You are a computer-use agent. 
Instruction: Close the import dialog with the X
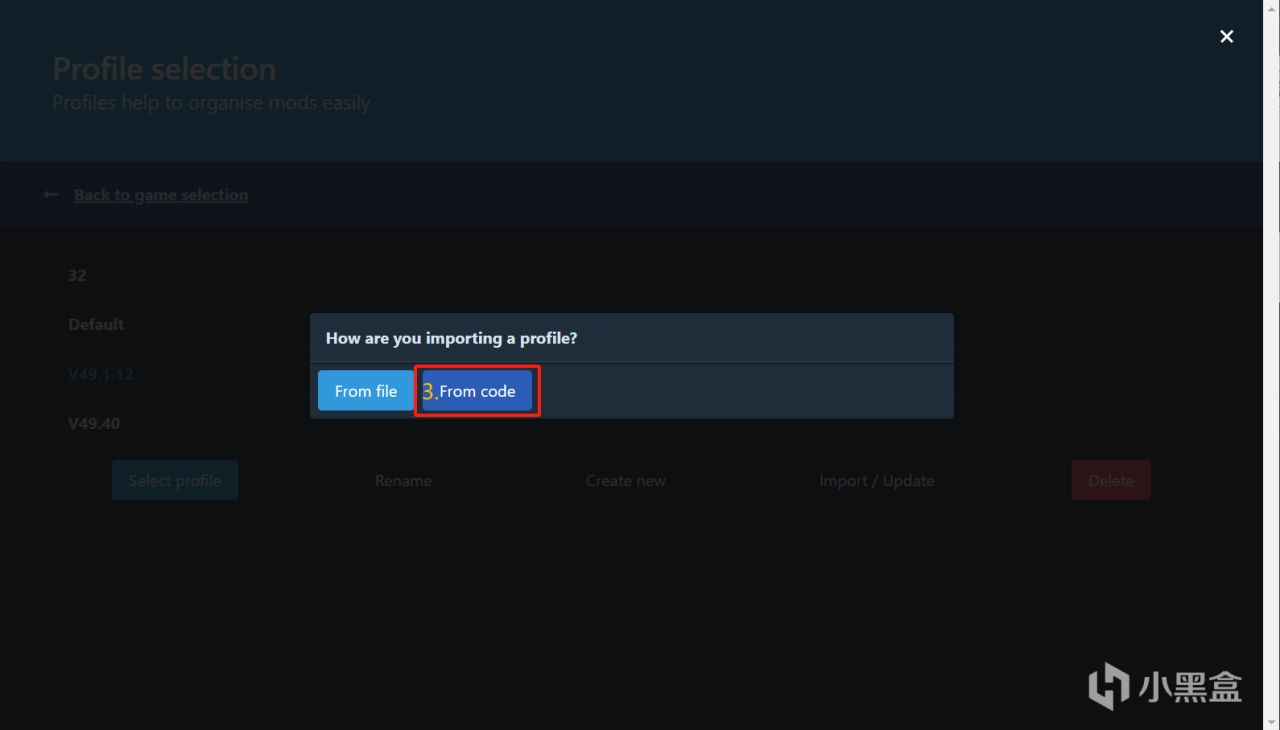tap(1227, 36)
